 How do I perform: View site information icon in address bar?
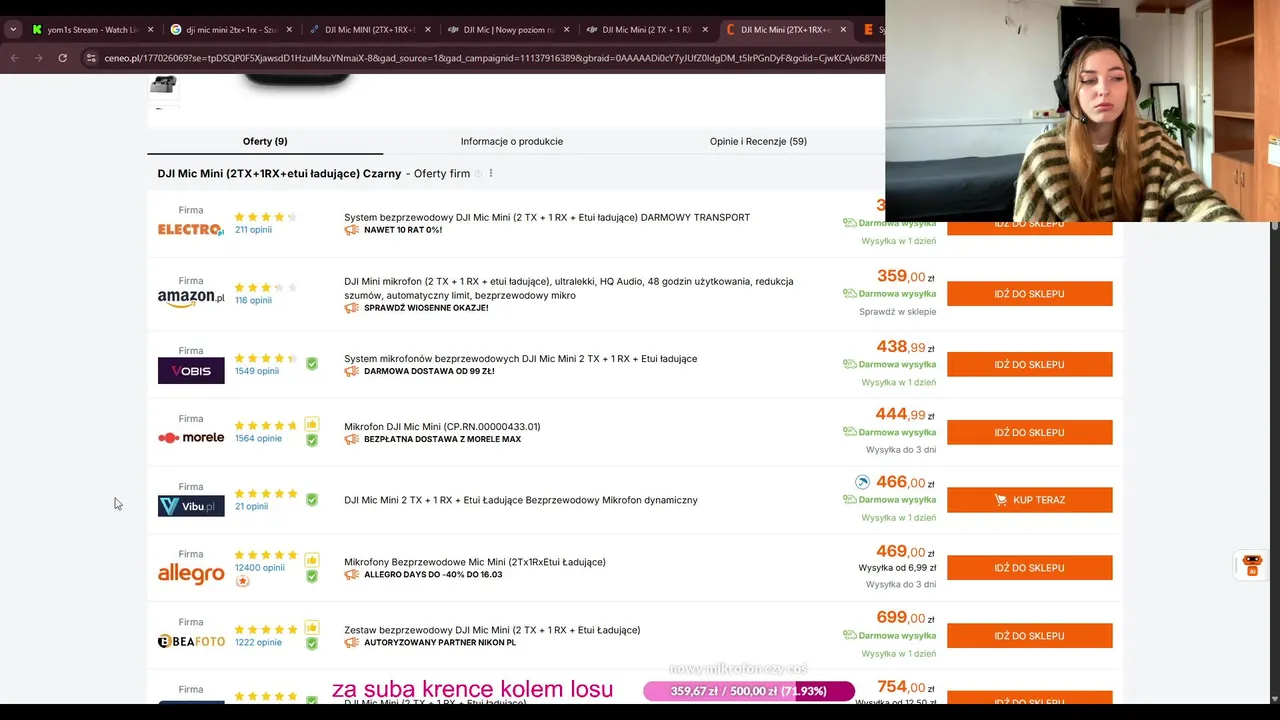coord(91,58)
